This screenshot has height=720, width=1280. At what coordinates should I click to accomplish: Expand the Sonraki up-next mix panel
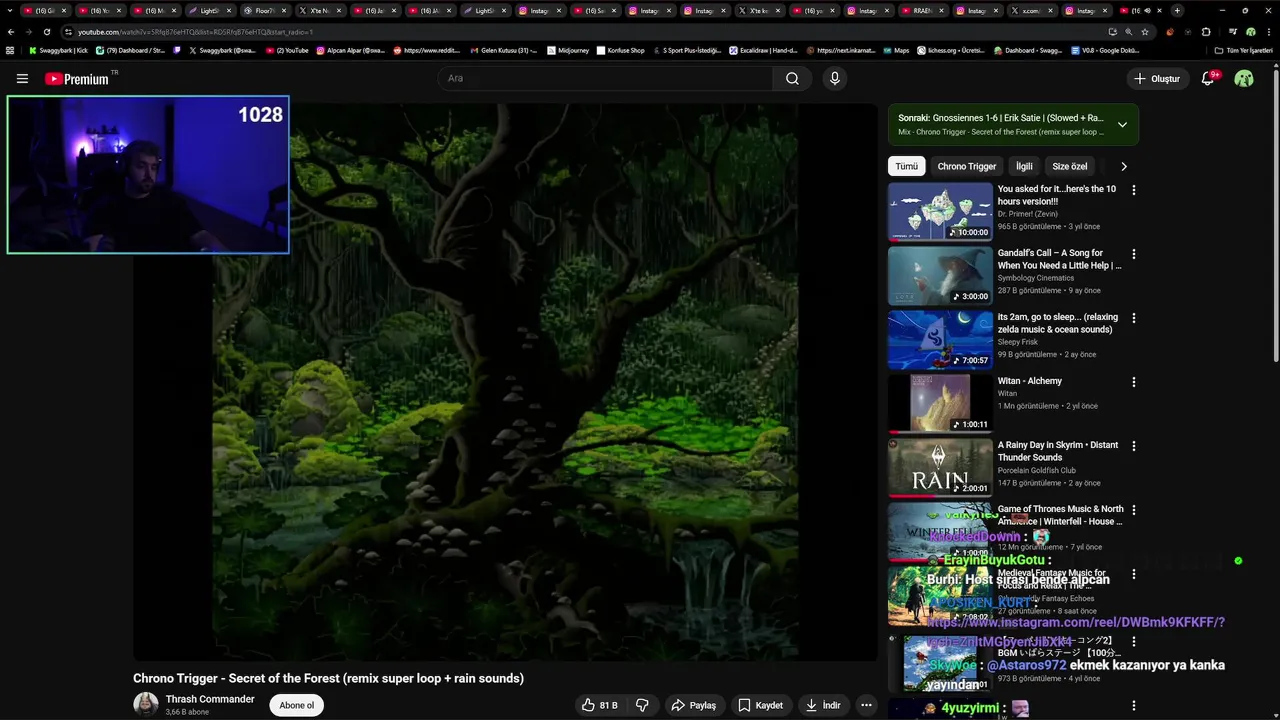[1122, 125]
